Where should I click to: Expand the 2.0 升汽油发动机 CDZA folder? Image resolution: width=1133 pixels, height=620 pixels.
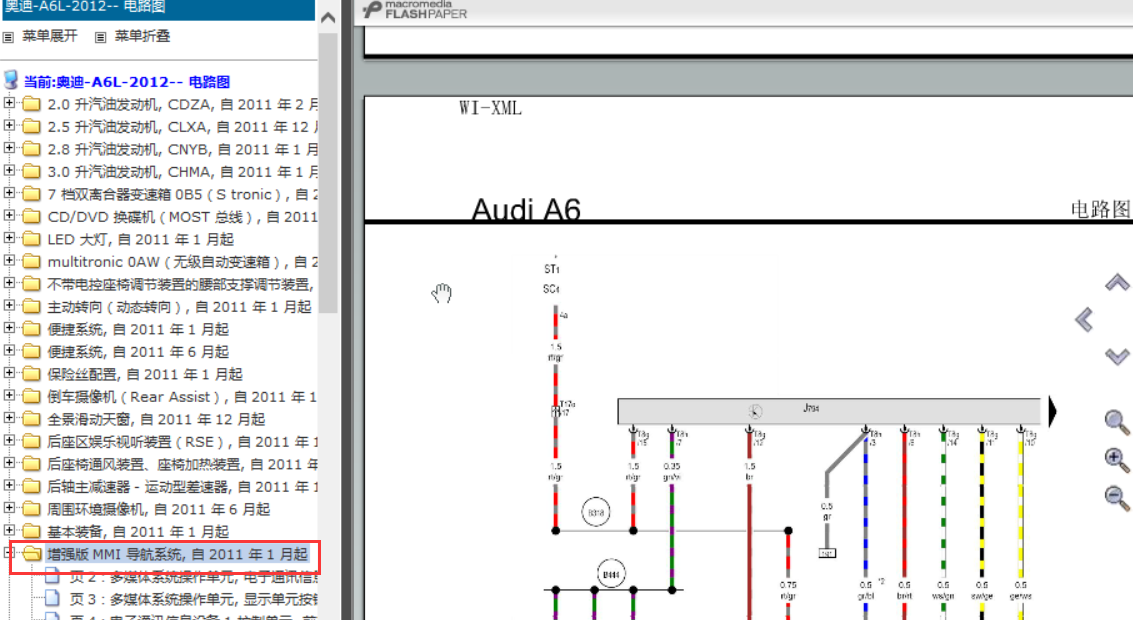coord(9,103)
